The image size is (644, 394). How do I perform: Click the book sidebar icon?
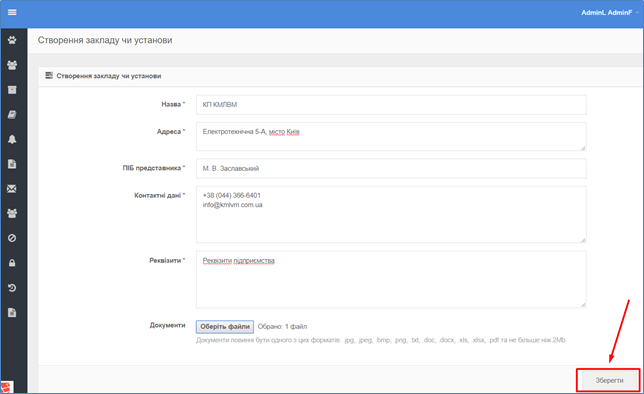tap(12, 115)
